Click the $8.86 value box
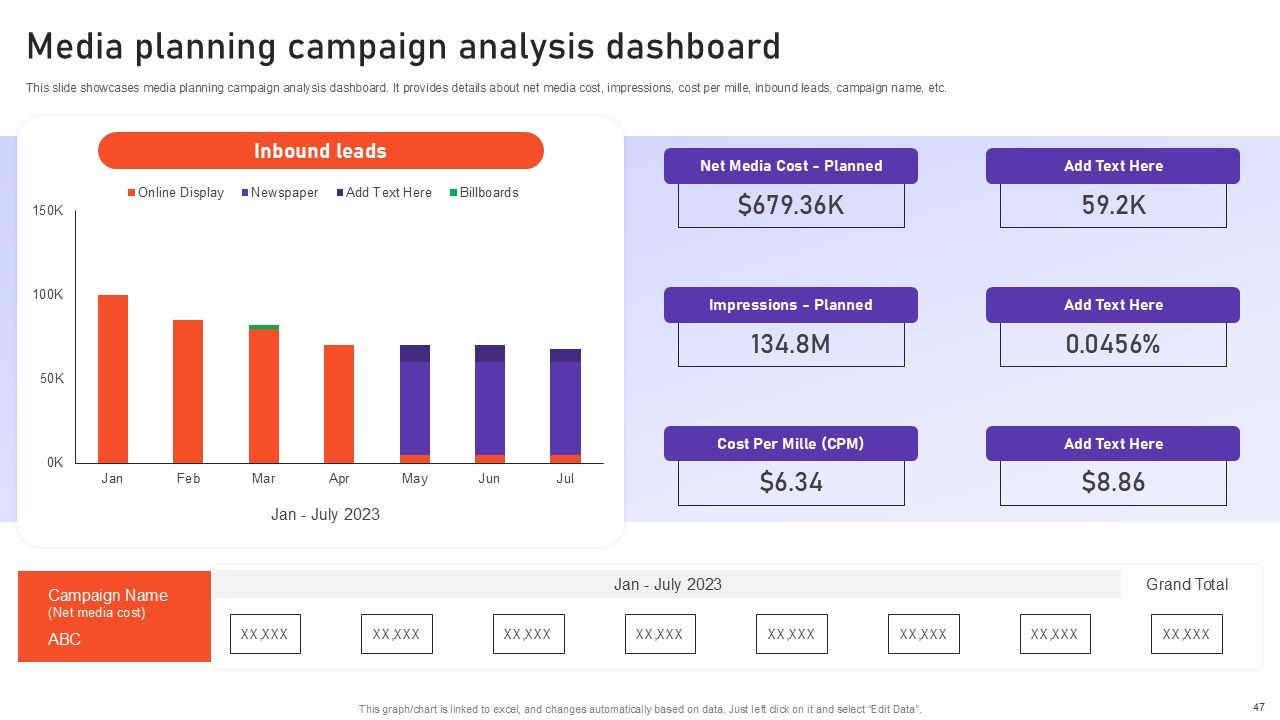 (x=1113, y=483)
